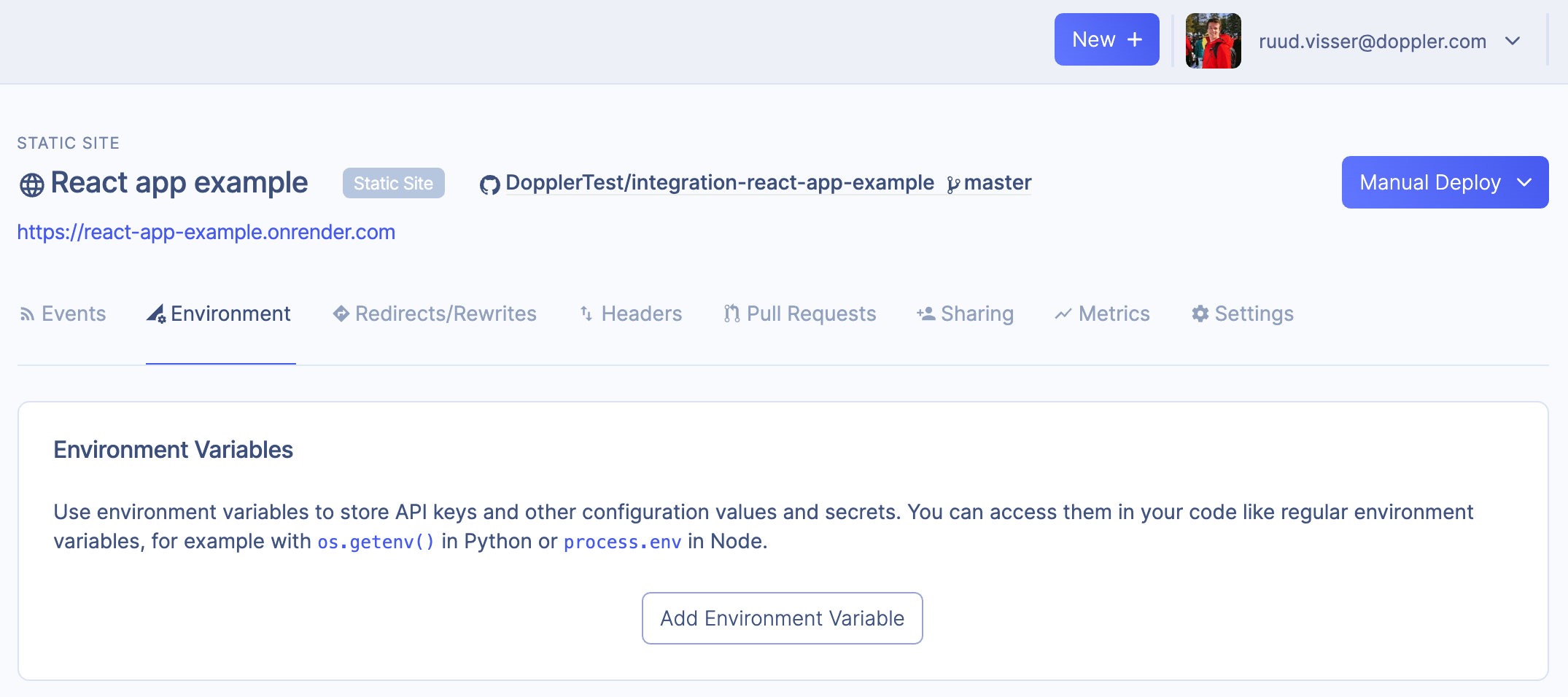Click the Headers arrows icon
This screenshot has height=697, width=1568.
[586, 314]
